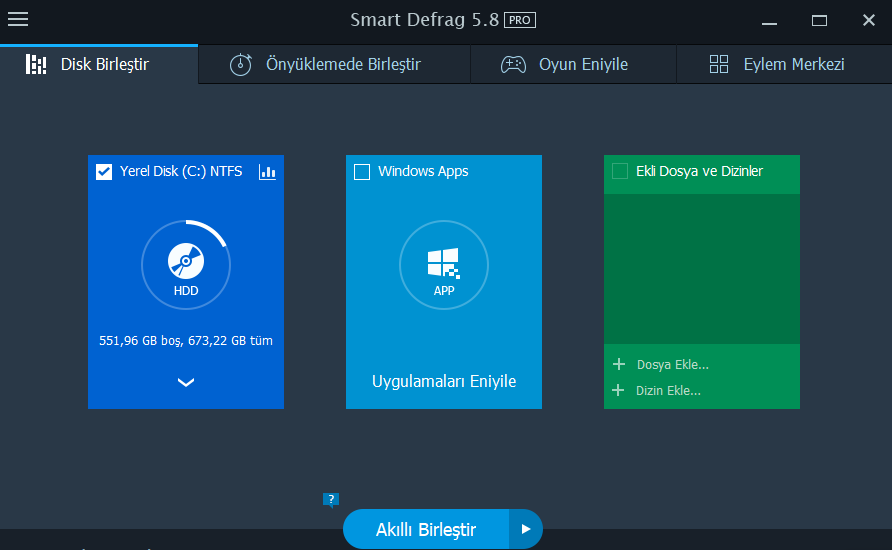
Task: Open Önyüklemede Birleştir tab
Action: click(334, 64)
